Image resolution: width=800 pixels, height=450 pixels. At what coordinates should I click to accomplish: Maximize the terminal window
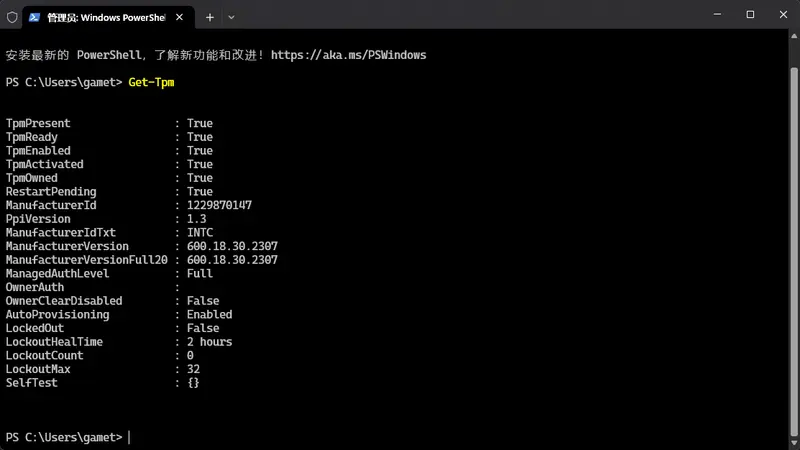pos(750,15)
